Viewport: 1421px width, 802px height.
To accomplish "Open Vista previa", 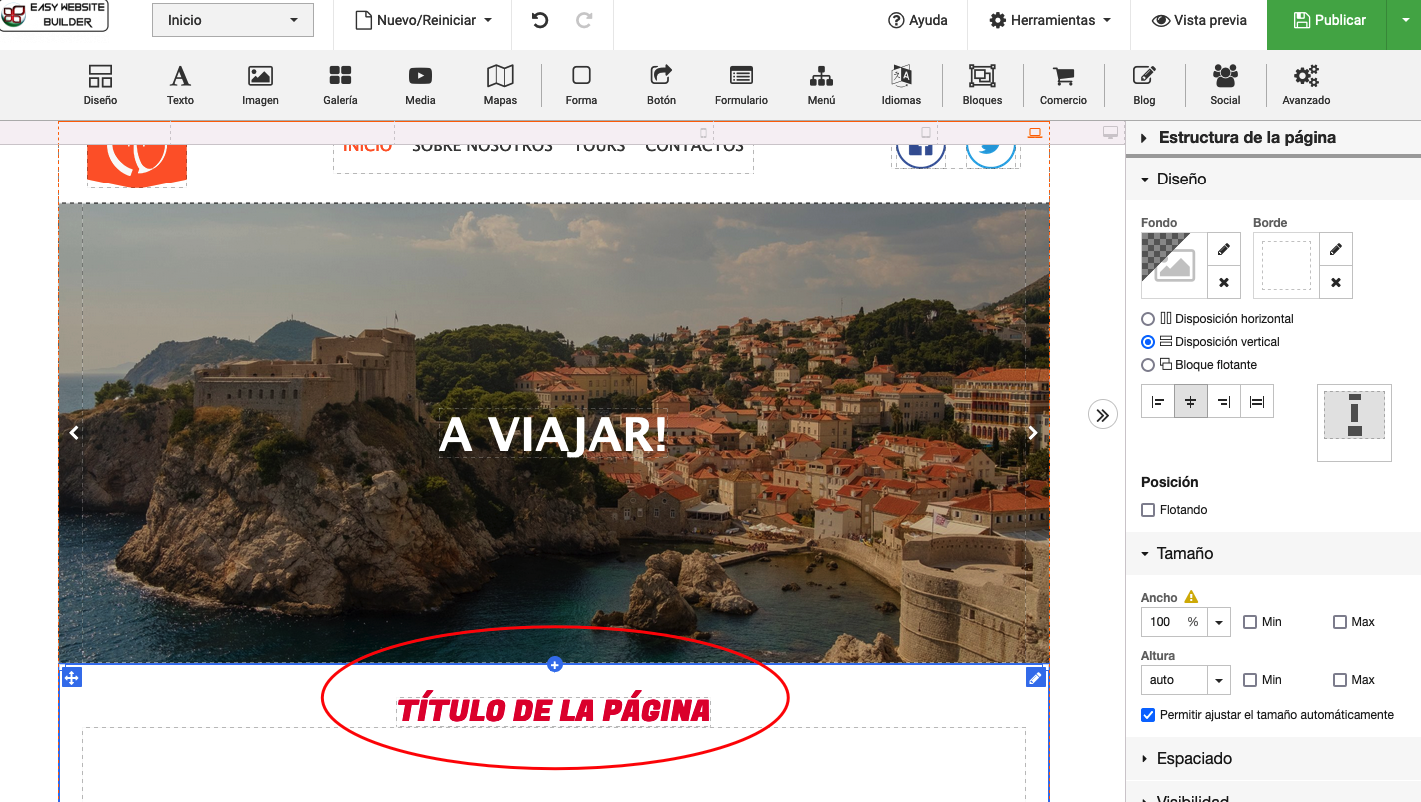I will click(x=1199, y=20).
